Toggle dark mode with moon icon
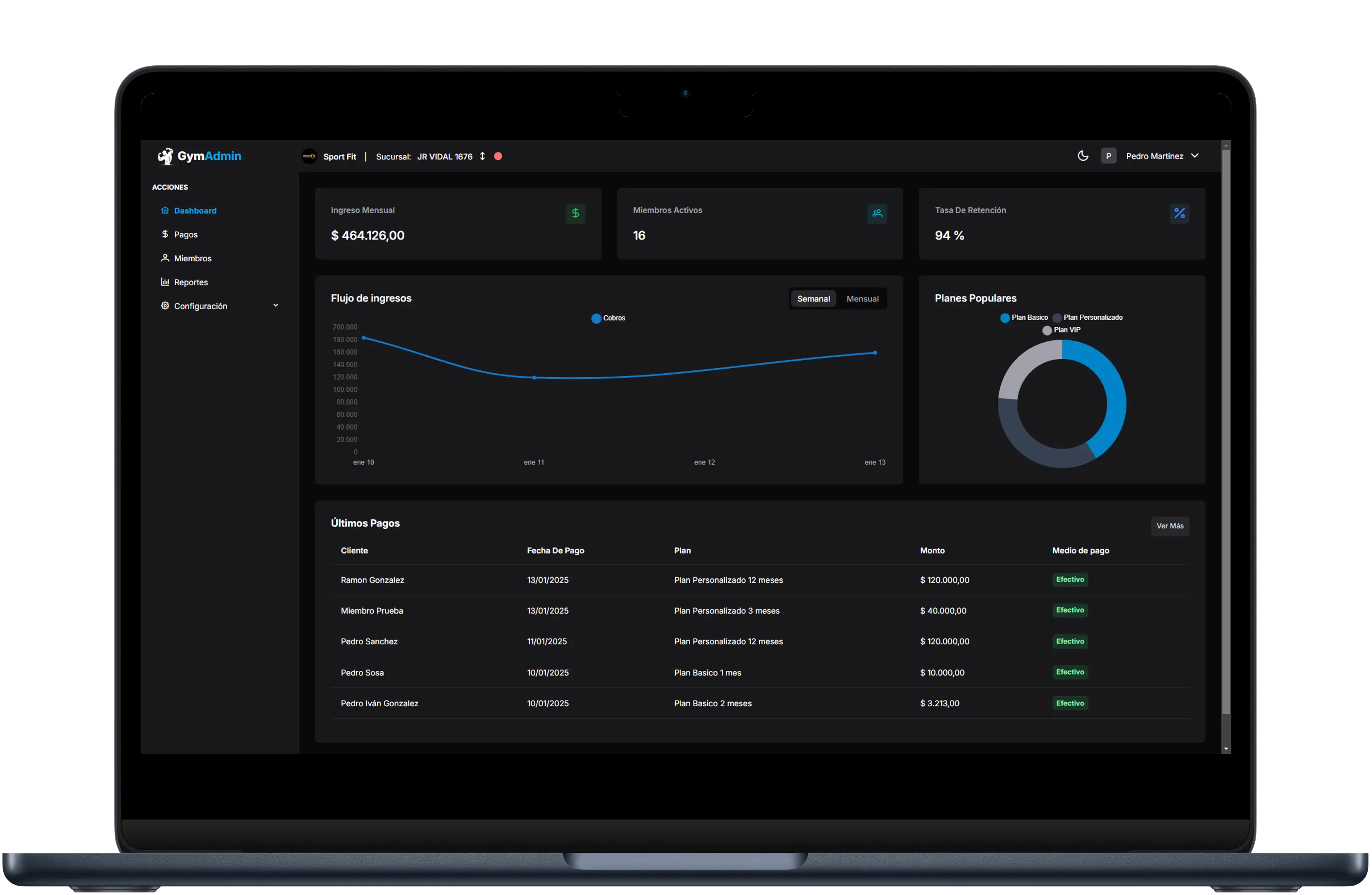This screenshot has width=1372, height=895. click(x=1084, y=156)
